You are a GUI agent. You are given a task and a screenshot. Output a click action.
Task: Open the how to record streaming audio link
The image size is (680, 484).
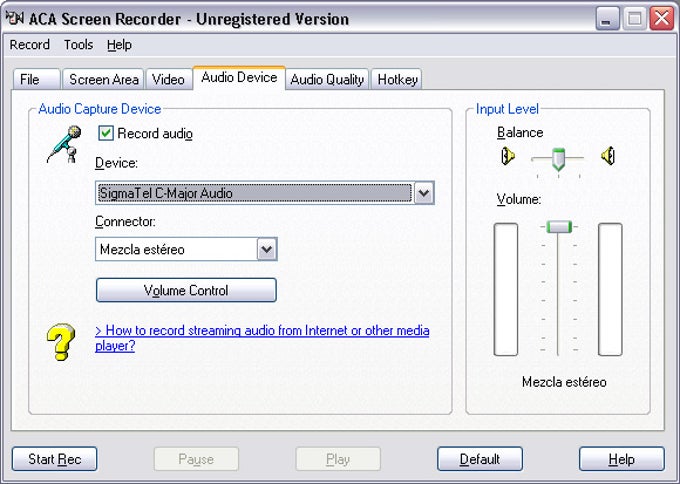[x=262, y=338]
